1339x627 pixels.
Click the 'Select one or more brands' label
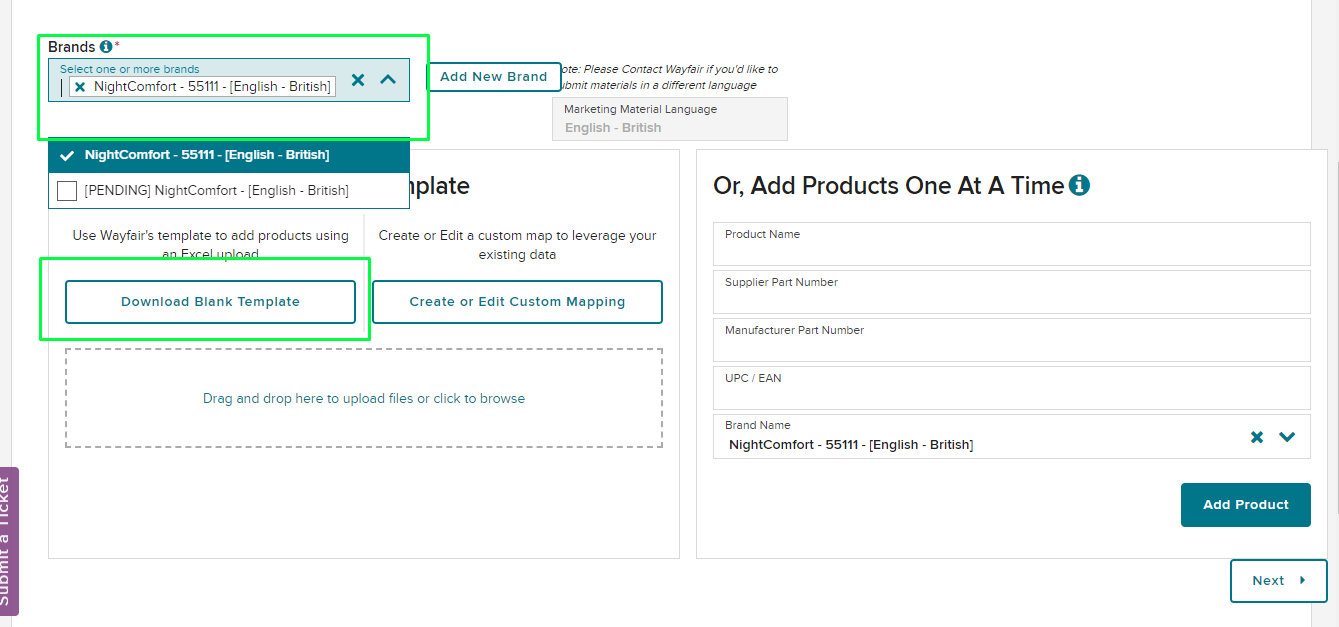click(x=130, y=70)
